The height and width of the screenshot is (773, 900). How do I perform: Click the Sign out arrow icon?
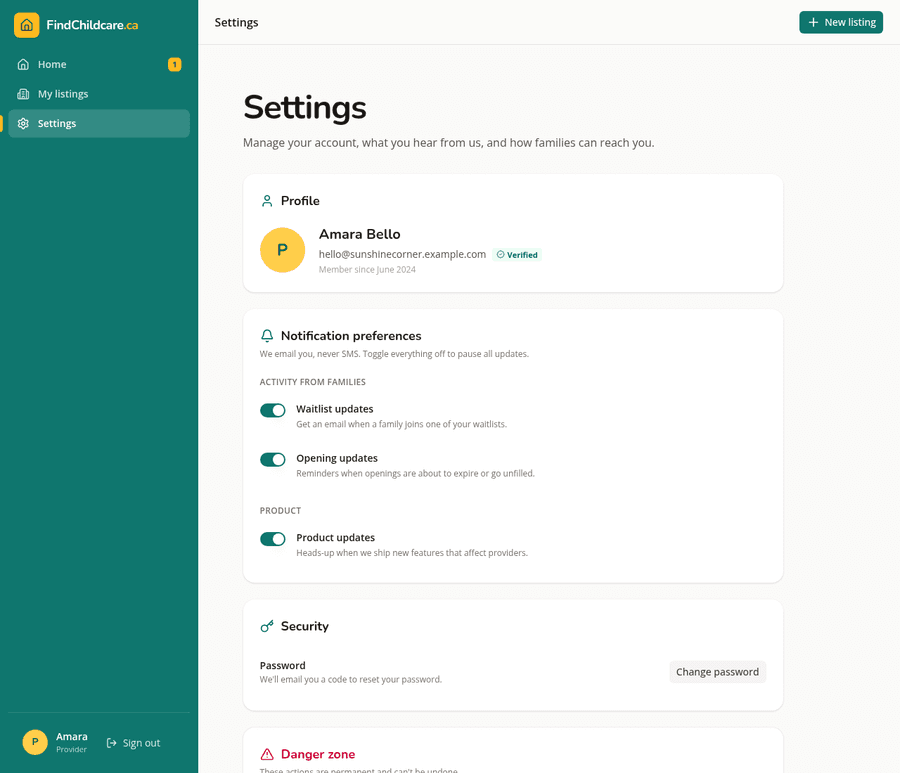click(x=111, y=743)
